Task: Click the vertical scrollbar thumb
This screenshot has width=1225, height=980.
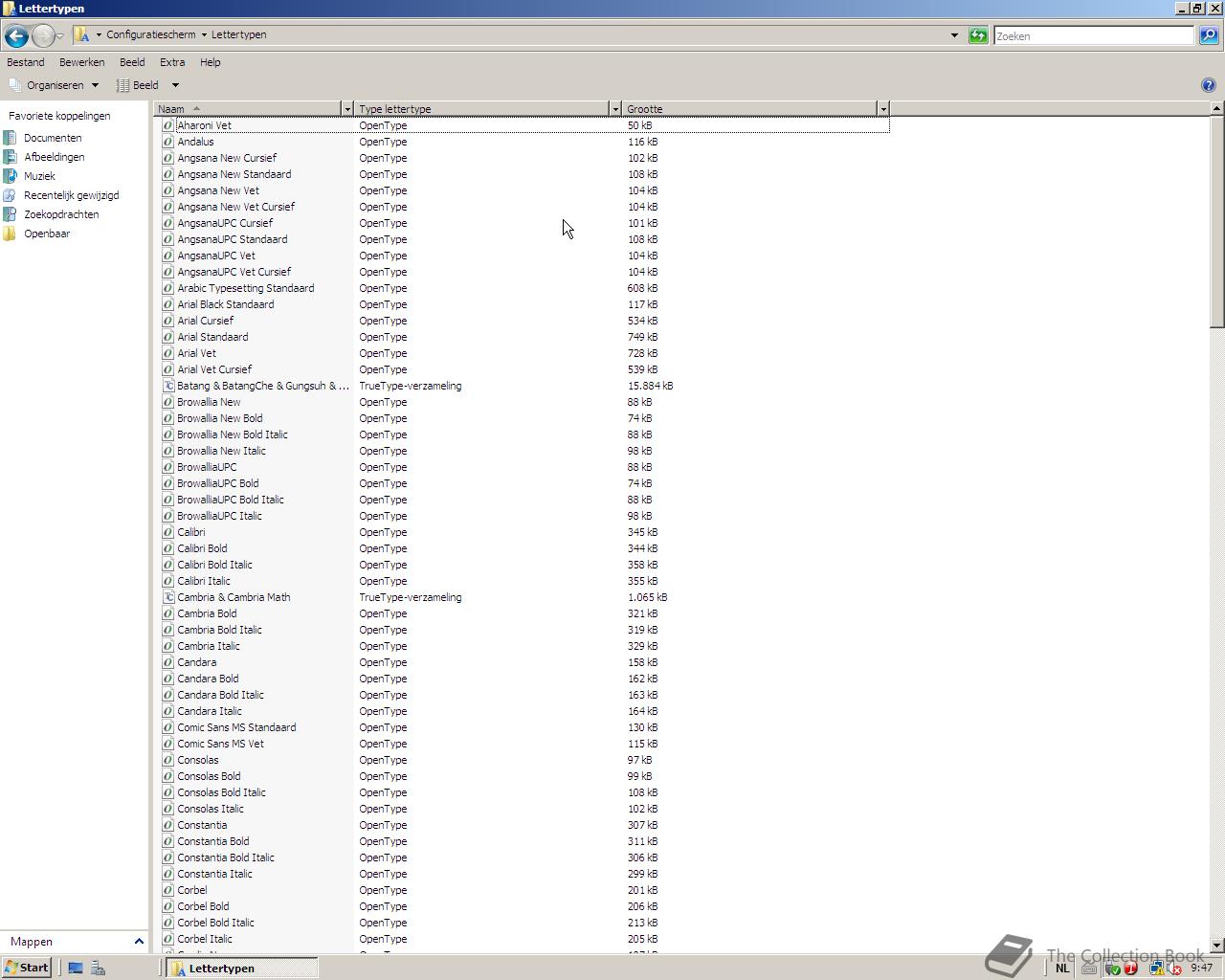Action: pyautogui.click(x=1216, y=222)
